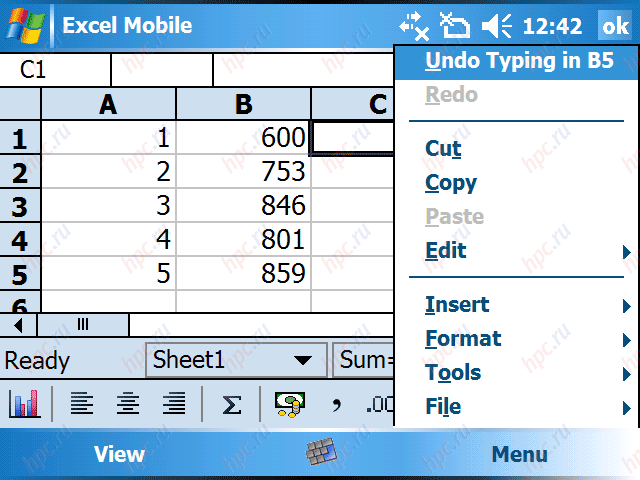Select cell A4 with value 4
The image size is (640, 480).
(109, 239)
